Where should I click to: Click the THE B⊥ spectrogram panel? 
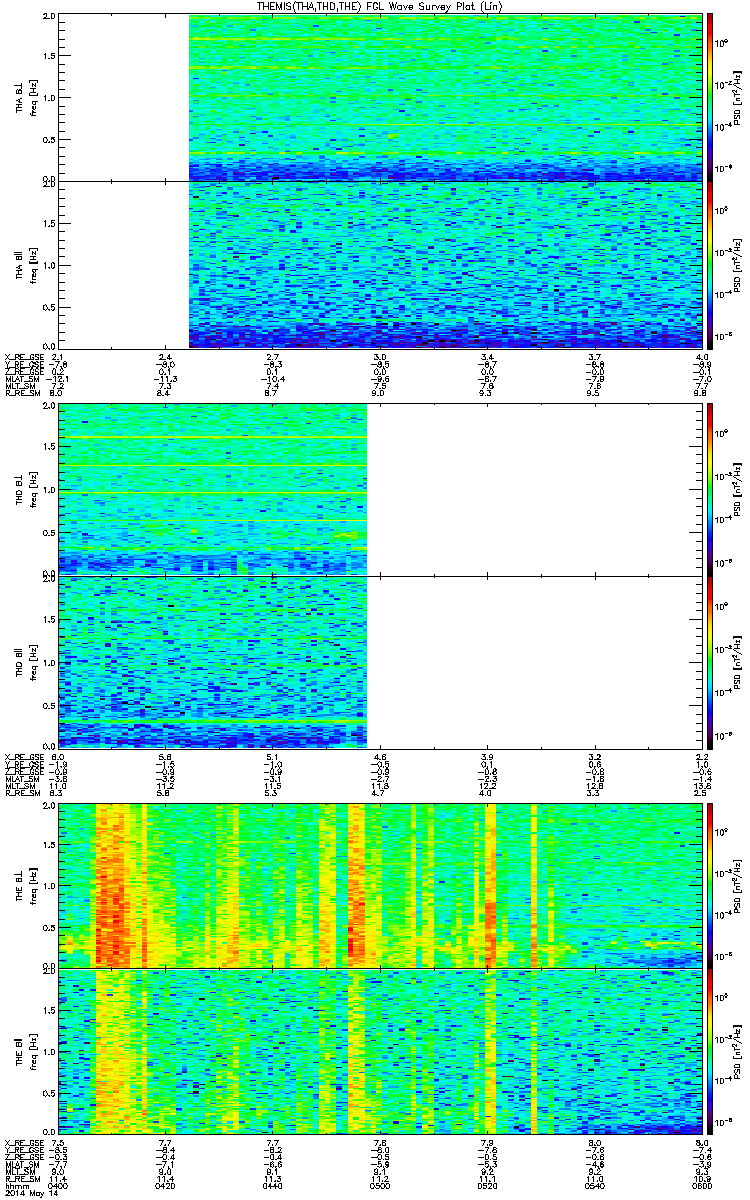382,885
